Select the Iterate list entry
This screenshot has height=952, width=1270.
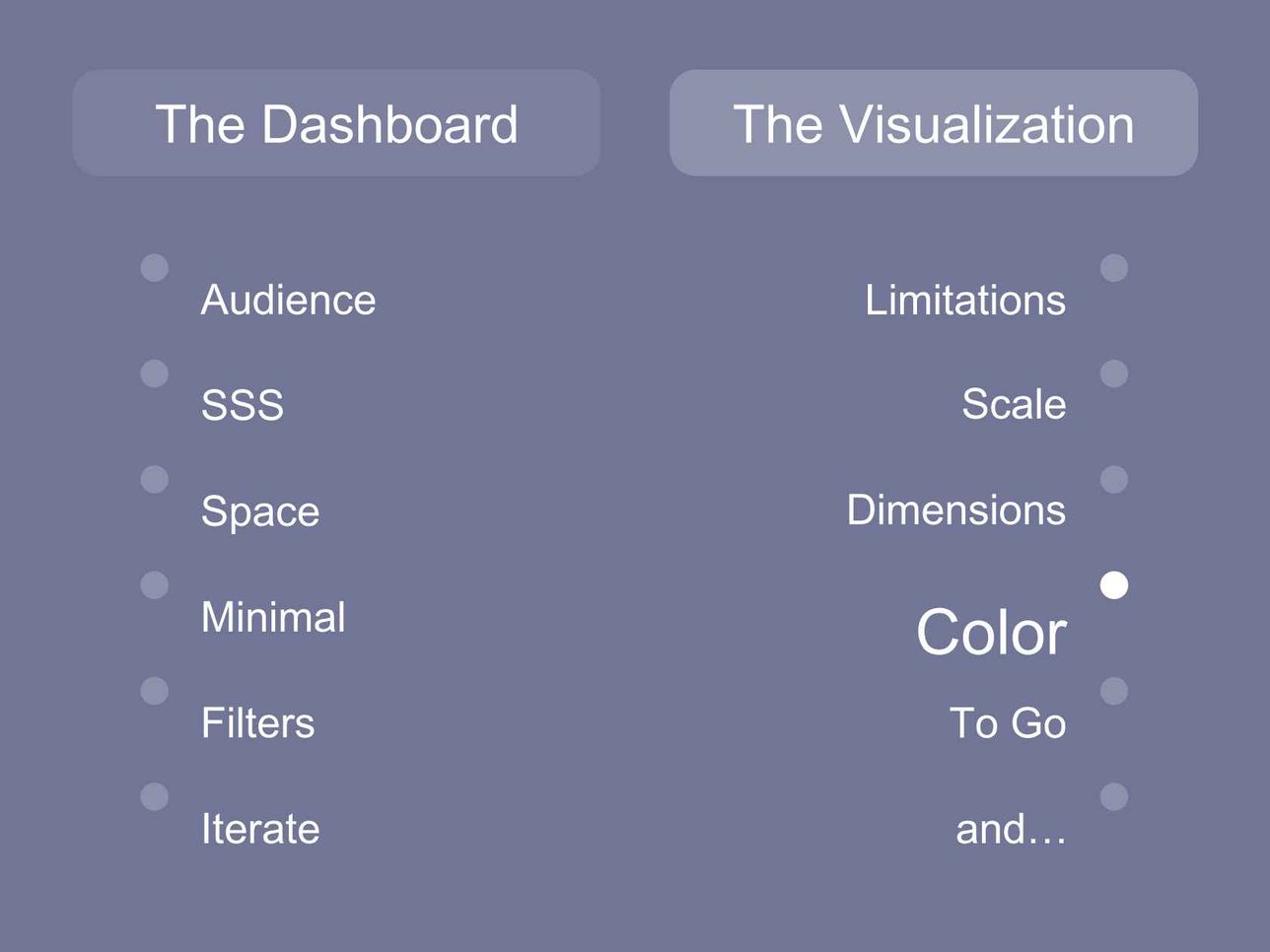(x=260, y=829)
